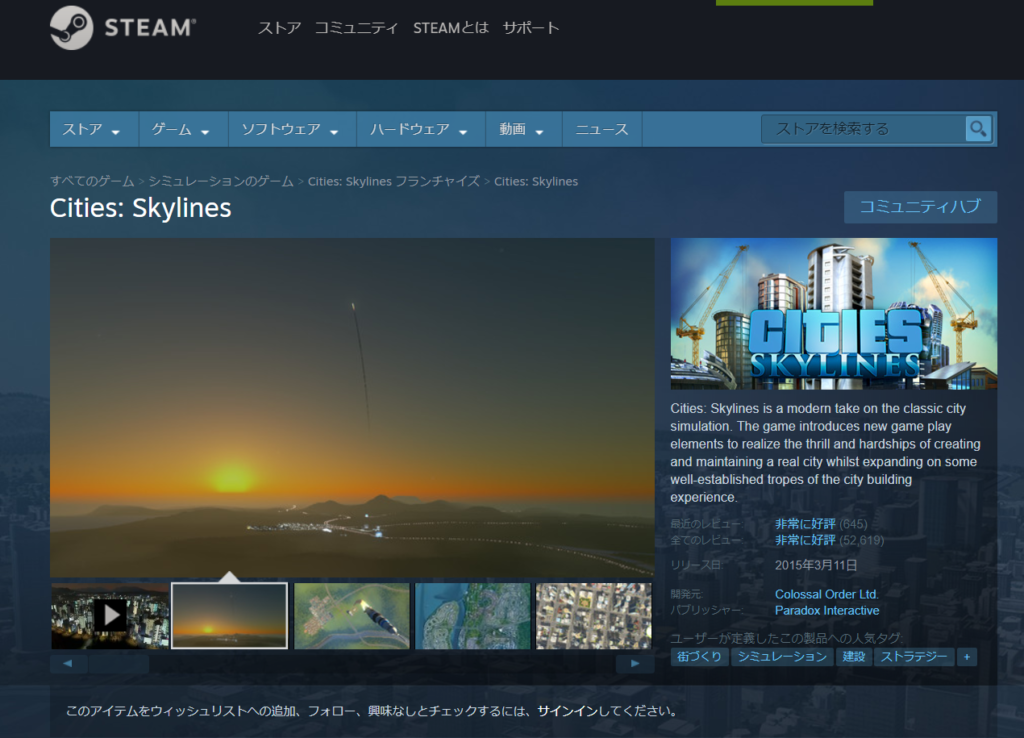Click inside the store search field
This screenshot has height=738, width=1024.
(862, 129)
